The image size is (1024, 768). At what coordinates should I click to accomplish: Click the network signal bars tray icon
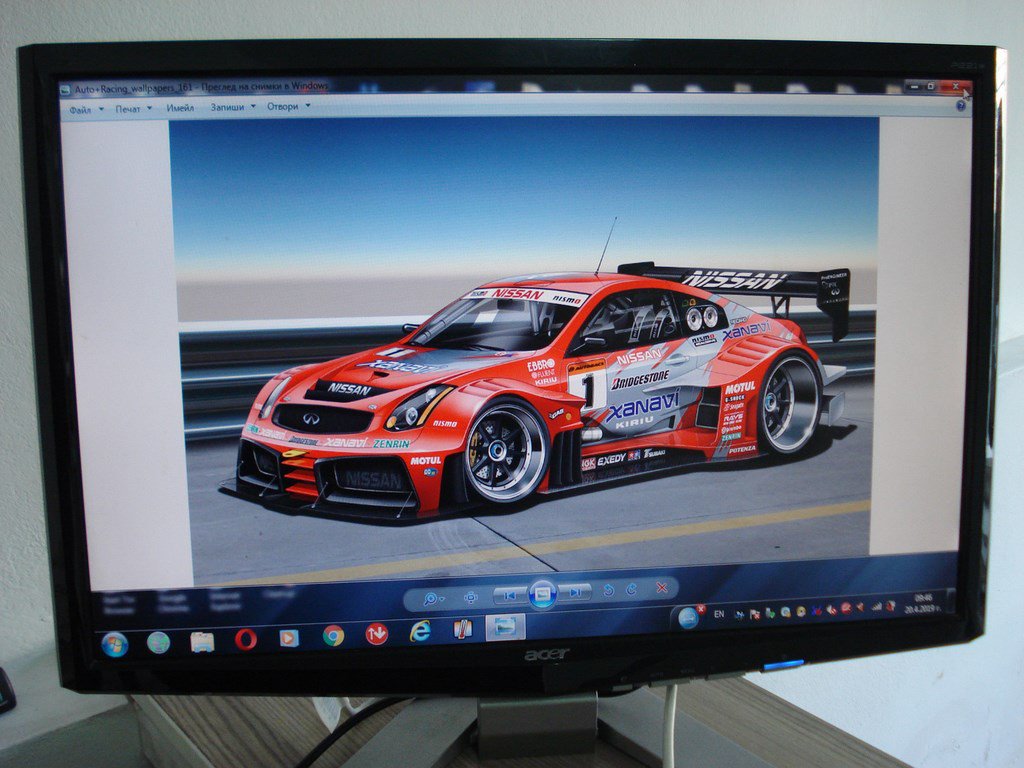pyautogui.click(x=877, y=607)
